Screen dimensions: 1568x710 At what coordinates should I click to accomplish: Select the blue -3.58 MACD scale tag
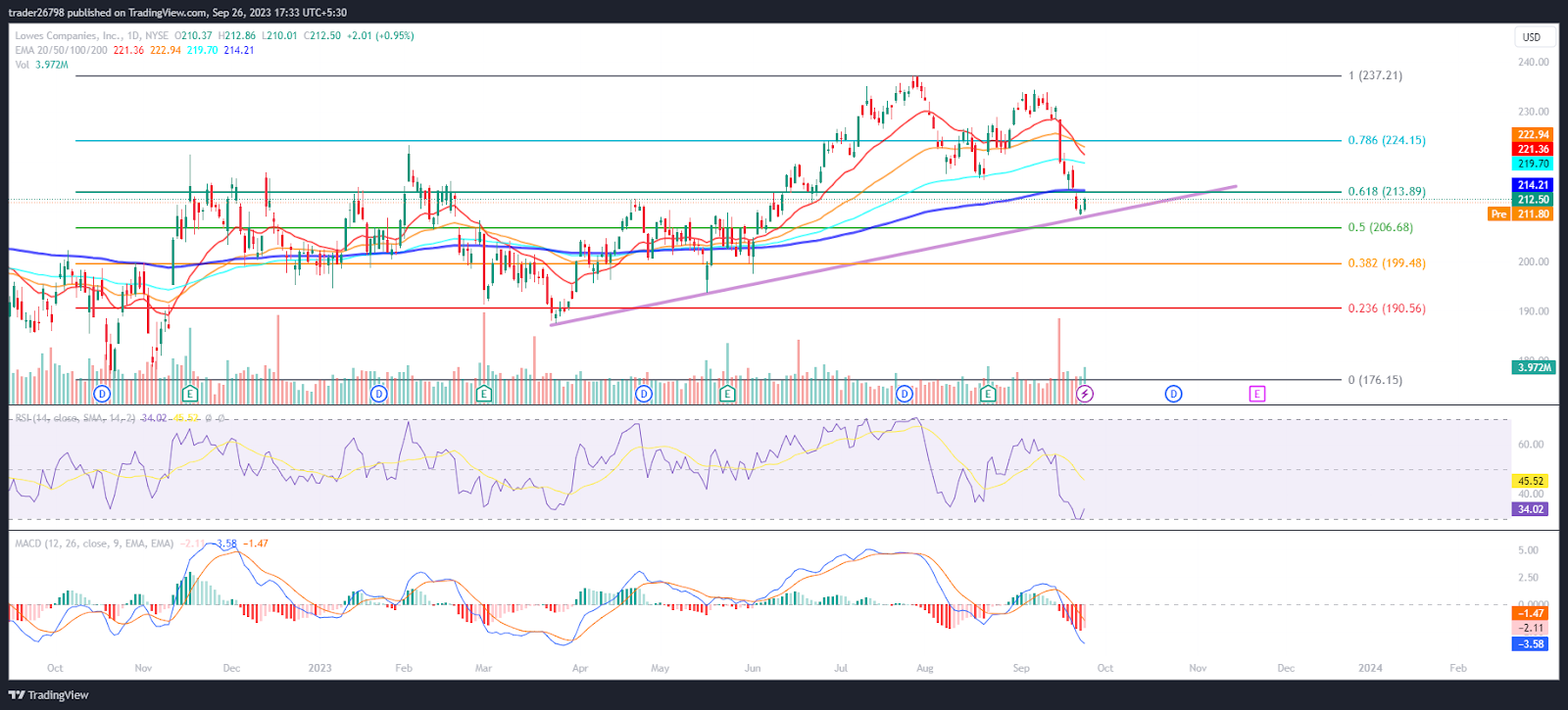click(1531, 644)
